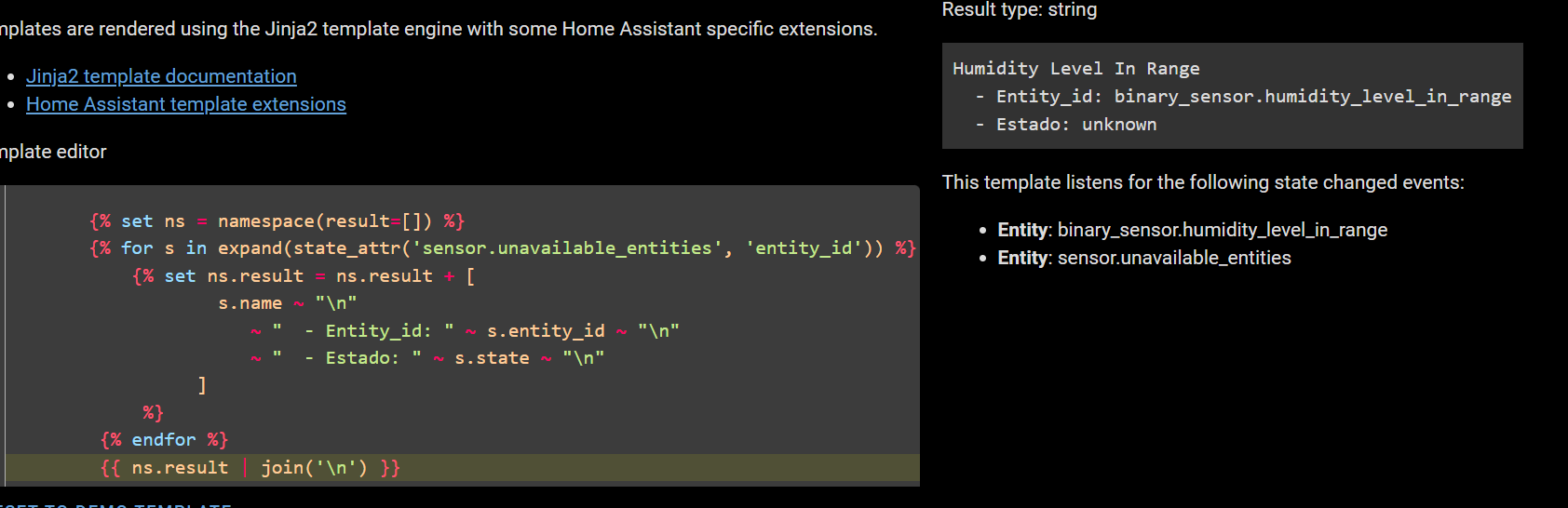Click the sensor.unavailable_entities listened entity
Image resolution: width=1568 pixels, height=508 pixels.
pos(1173,258)
